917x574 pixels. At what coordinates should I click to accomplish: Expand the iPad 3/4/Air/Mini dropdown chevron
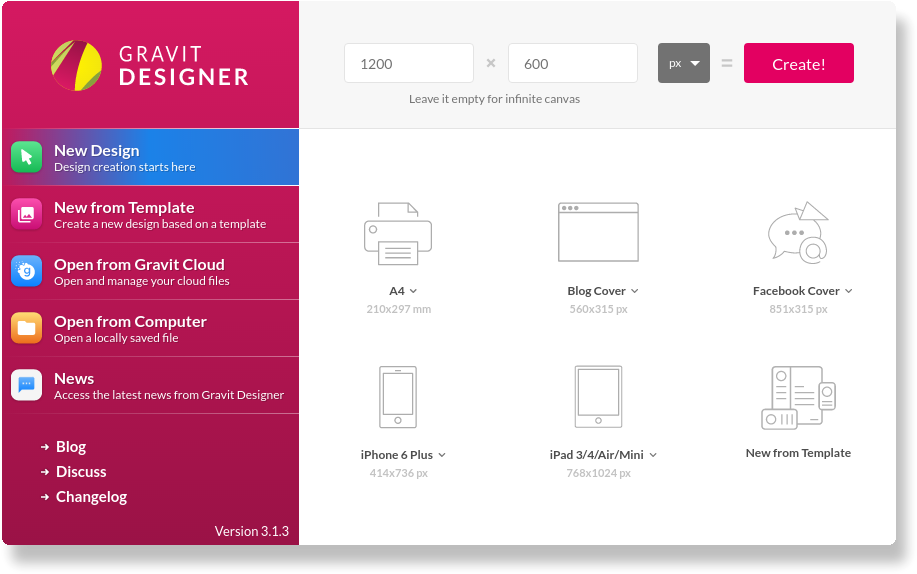click(653, 455)
